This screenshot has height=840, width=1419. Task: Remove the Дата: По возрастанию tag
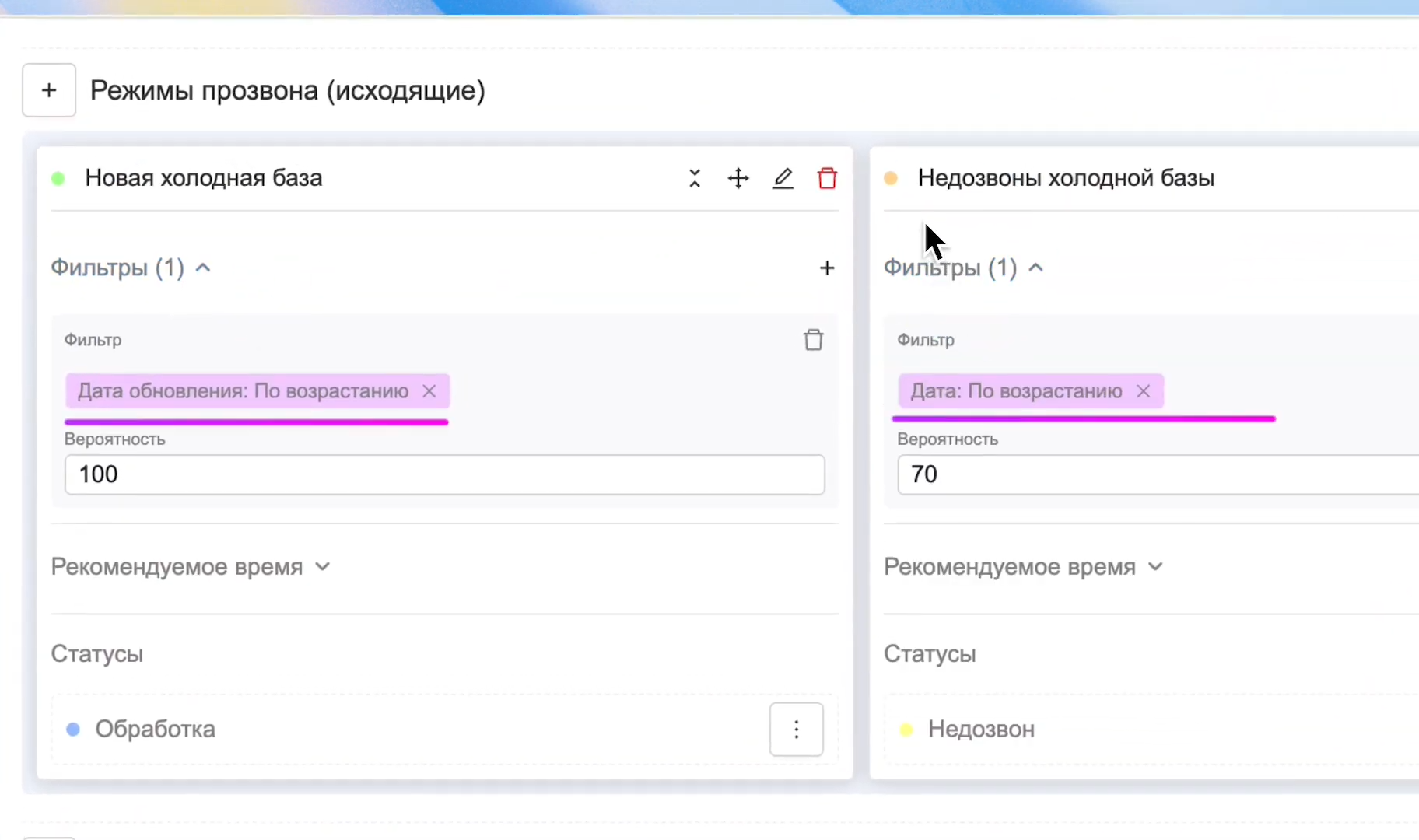click(1143, 390)
